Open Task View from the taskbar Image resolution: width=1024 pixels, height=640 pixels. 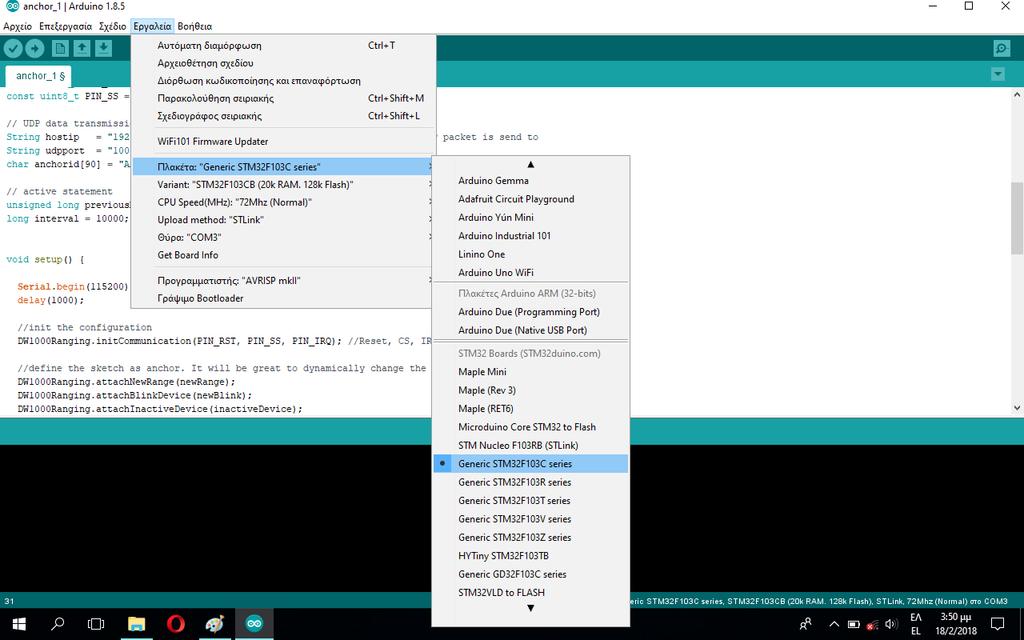(x=96, y=624)
